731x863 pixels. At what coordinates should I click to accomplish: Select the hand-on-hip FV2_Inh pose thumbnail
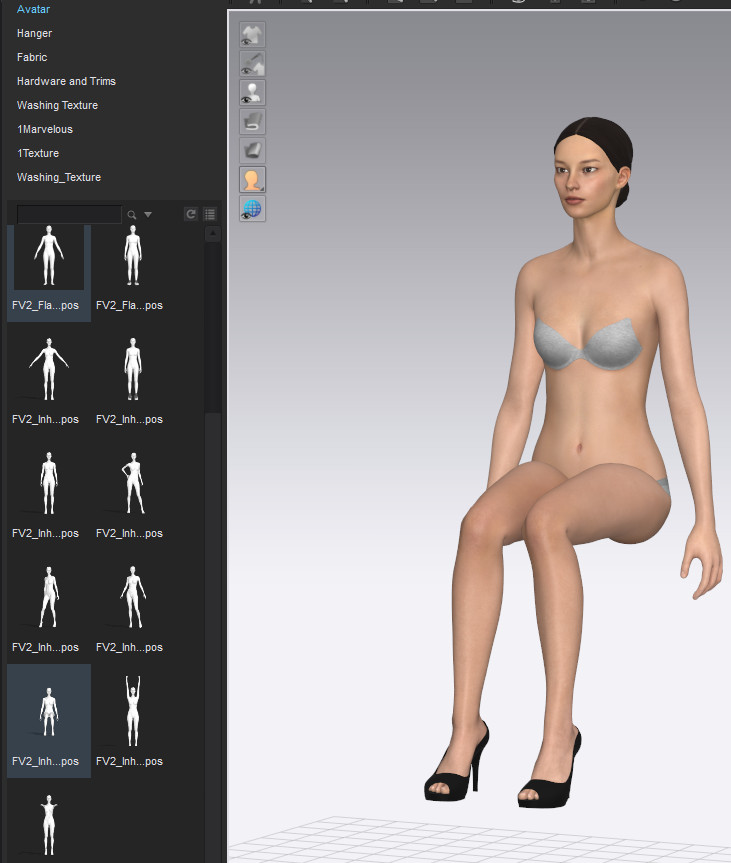coord(133,494)
